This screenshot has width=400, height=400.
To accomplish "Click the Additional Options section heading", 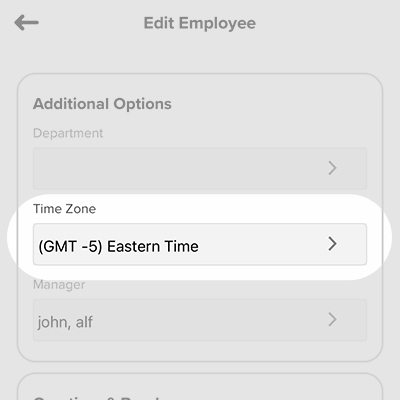I will pyautogui.click(x=102, y=104).
